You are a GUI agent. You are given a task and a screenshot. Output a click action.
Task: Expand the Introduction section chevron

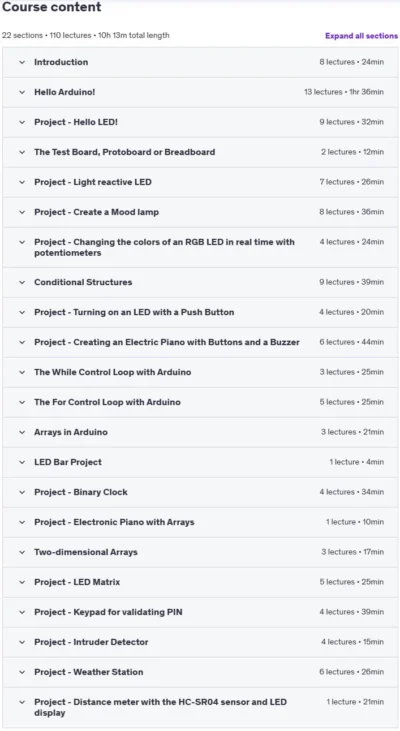[x=22, y=62]
